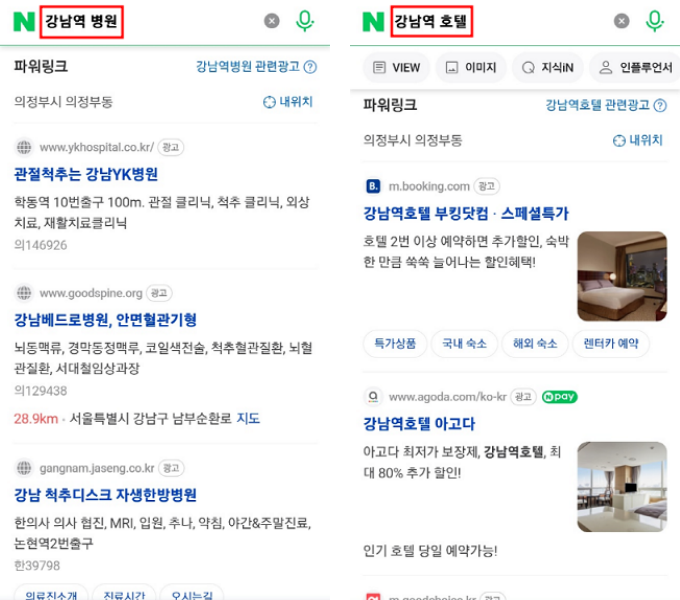Clear the 강남역 호텔 search text
680x600 pixels.
[621, 21]
